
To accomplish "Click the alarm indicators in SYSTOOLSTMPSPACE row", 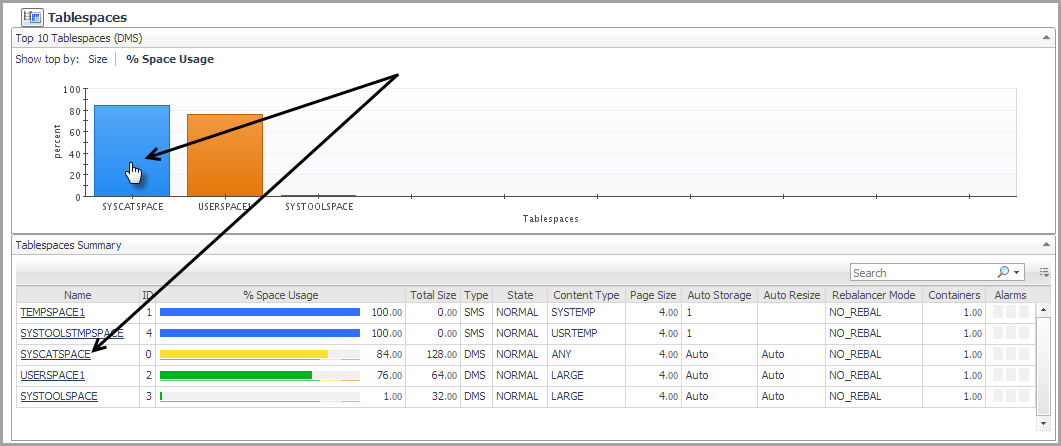I will (x=1010, y=334).
